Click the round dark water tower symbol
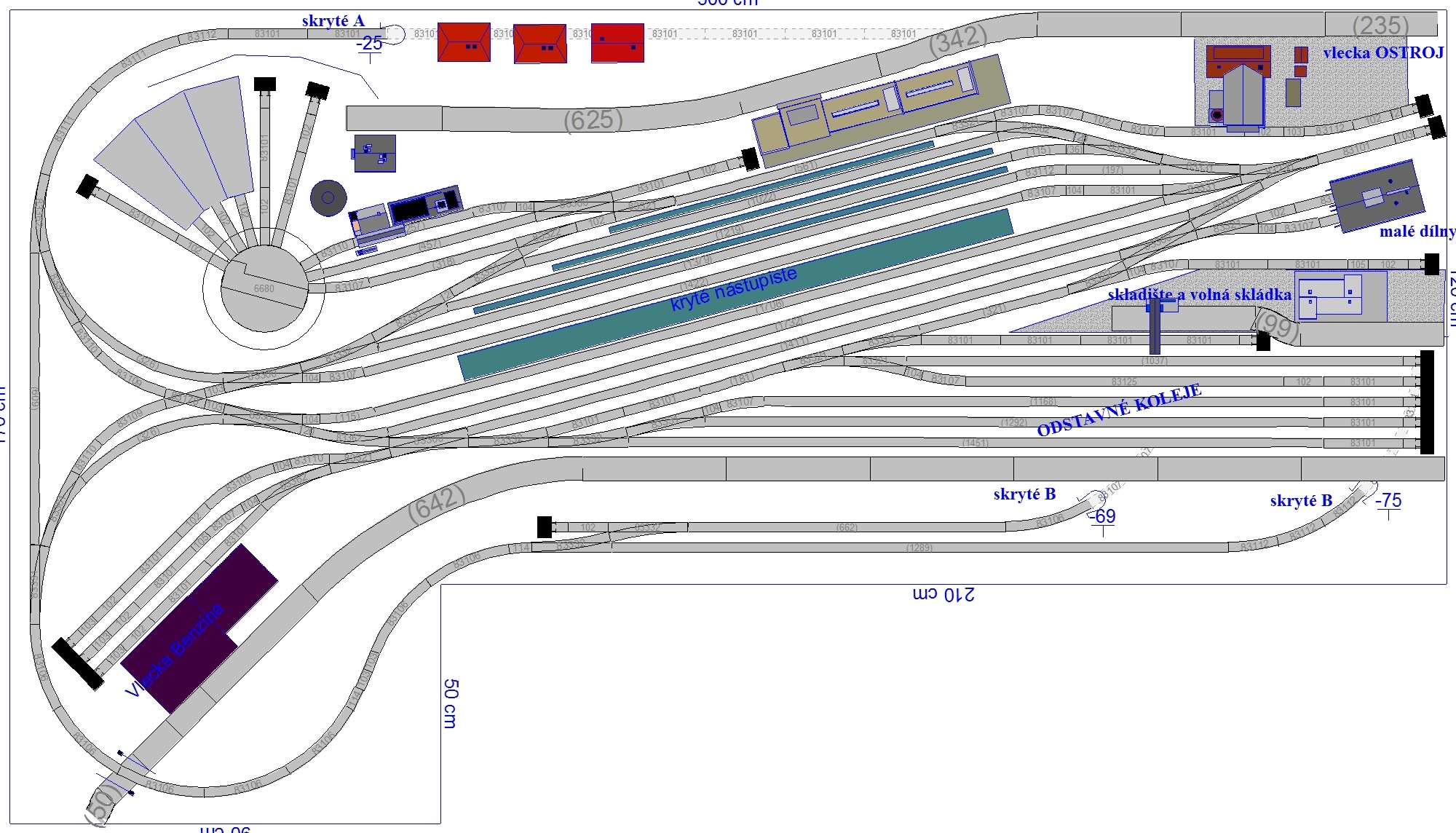This screenshot has height=833, width=1456. [328, 197]
